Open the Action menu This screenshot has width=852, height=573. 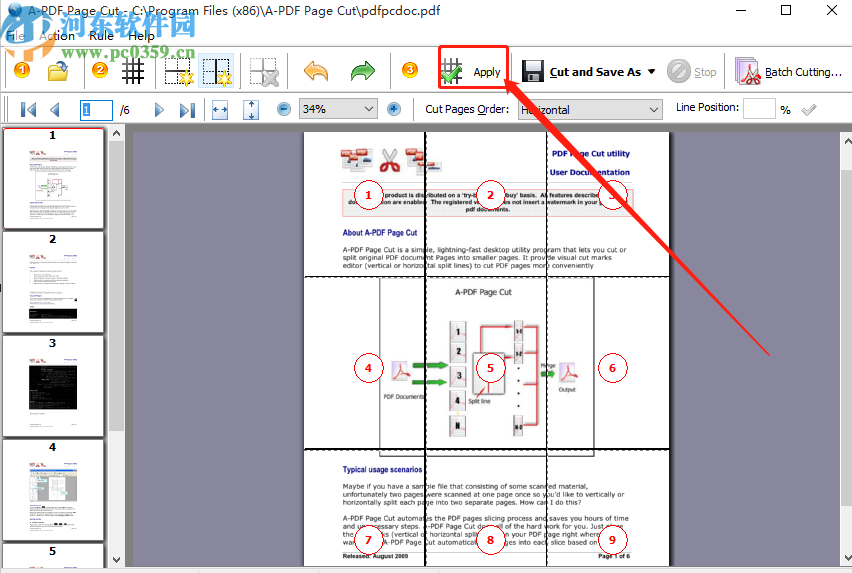(x=57, y=36)
